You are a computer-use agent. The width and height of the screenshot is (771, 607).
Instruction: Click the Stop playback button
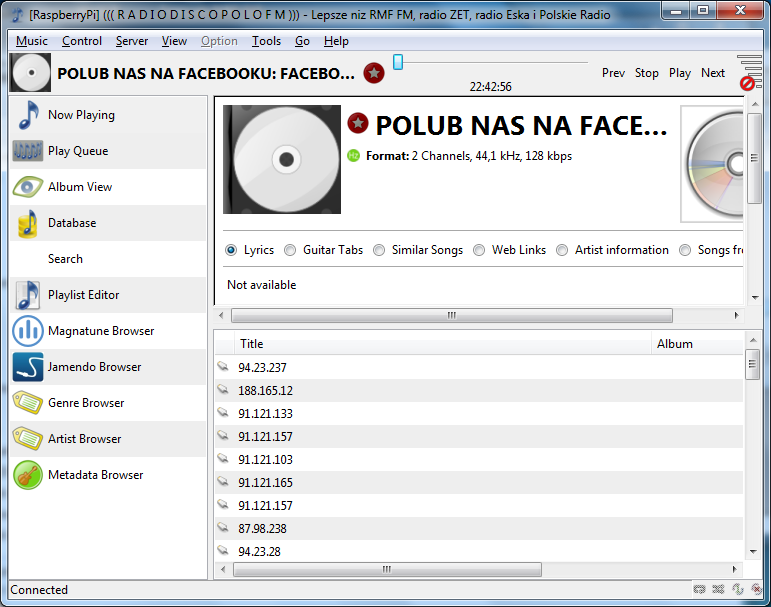tap(647, 73)
